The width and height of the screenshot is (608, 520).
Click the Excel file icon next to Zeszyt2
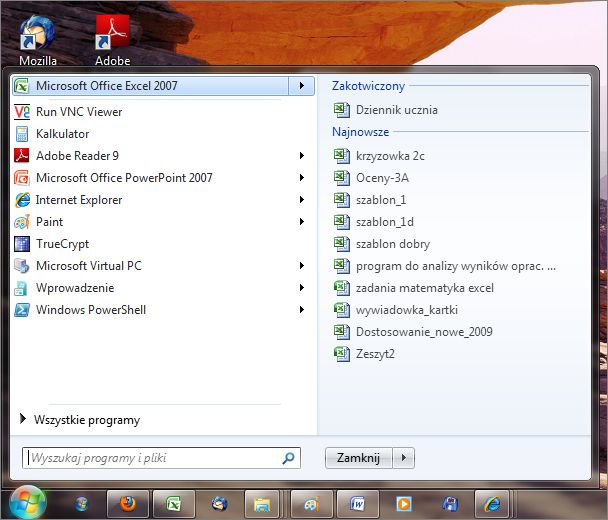pos(342,354)
